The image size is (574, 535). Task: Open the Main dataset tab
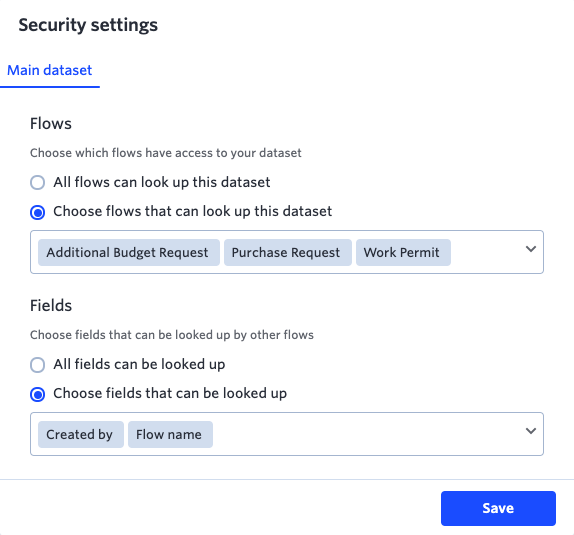50,70
